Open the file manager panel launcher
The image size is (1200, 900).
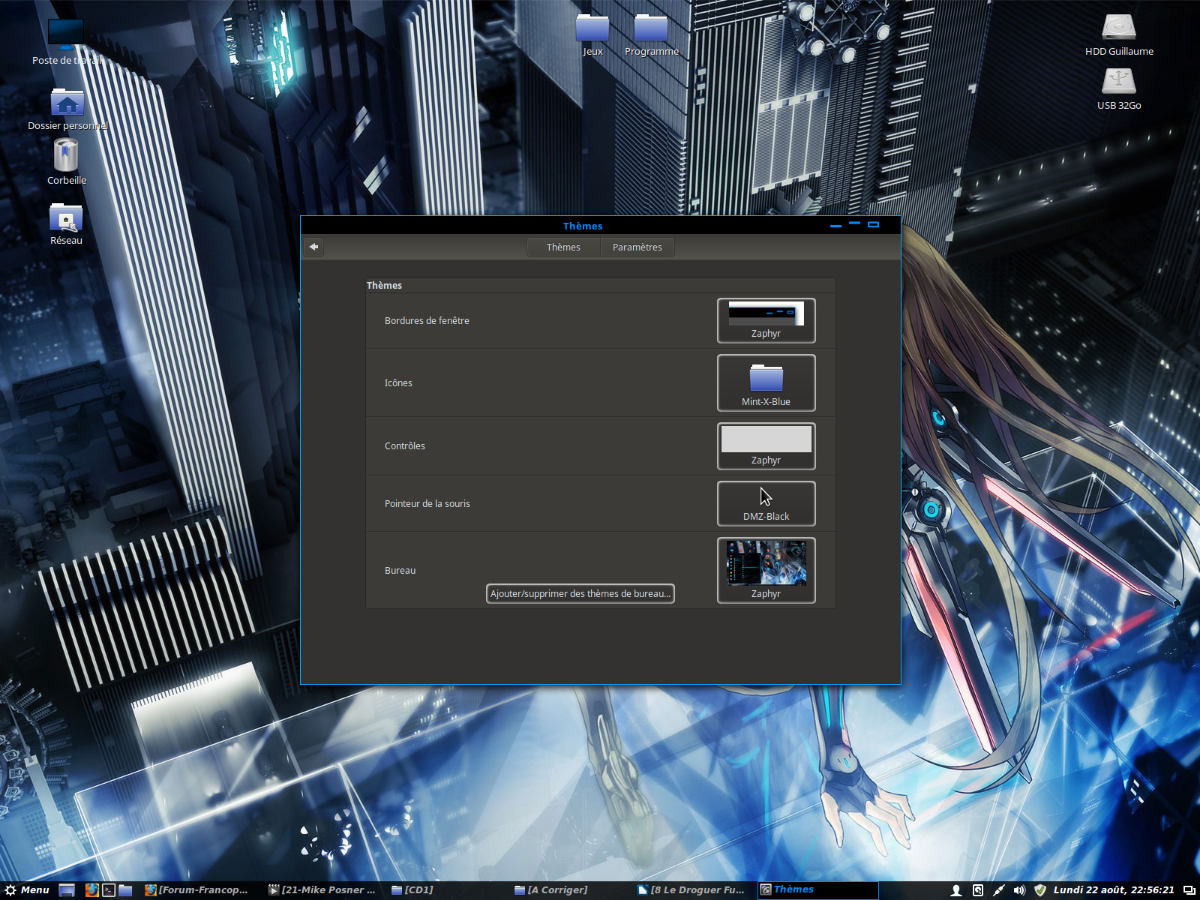point(125,890)
